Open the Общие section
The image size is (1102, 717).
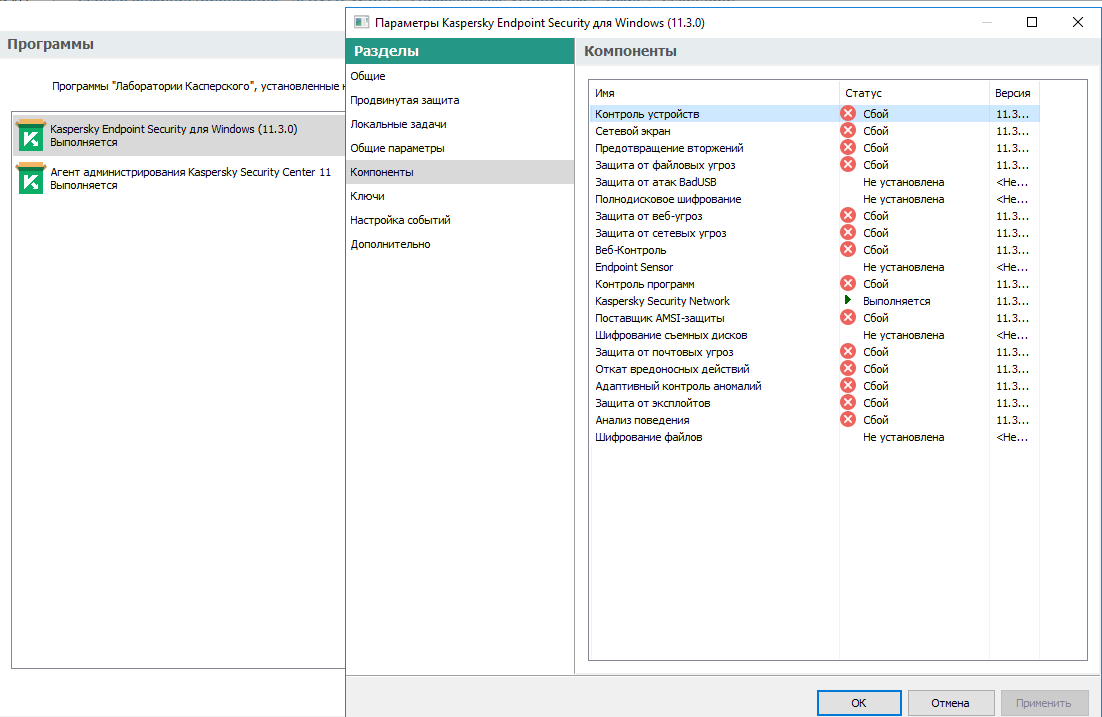pyautogui.click(x=460, y=76)
